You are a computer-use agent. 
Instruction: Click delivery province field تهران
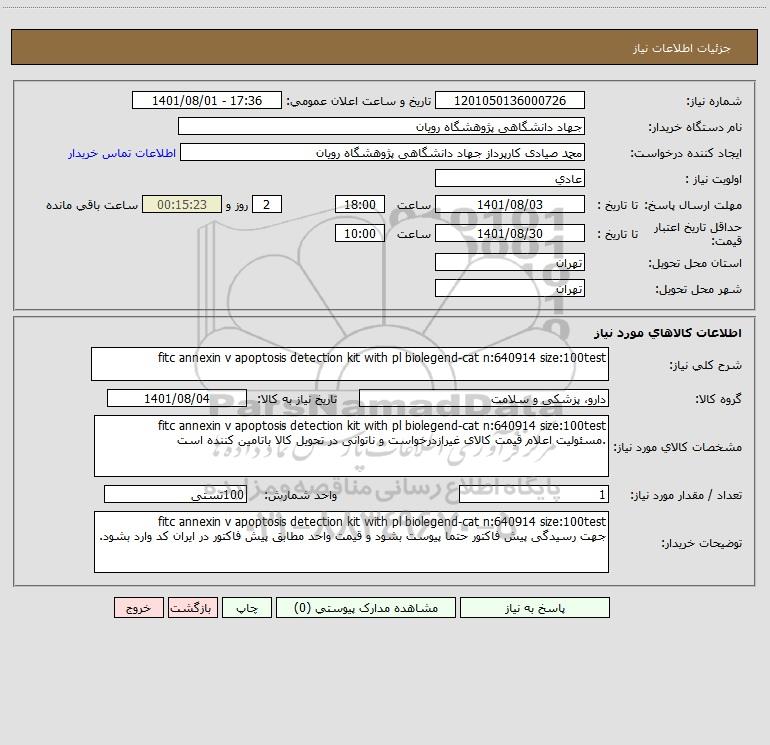tap(510, 262)
